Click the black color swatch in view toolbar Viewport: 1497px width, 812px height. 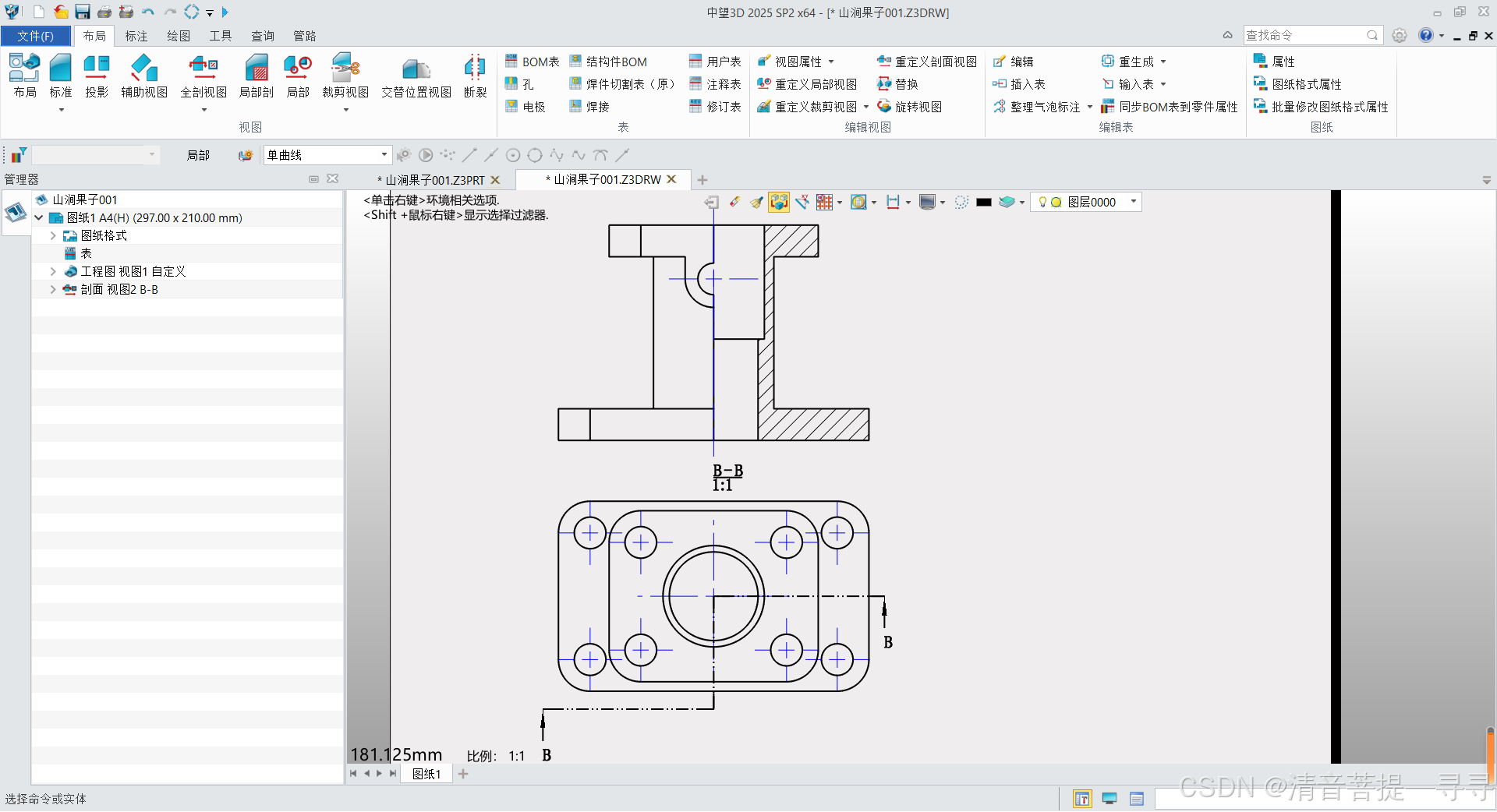984,202
